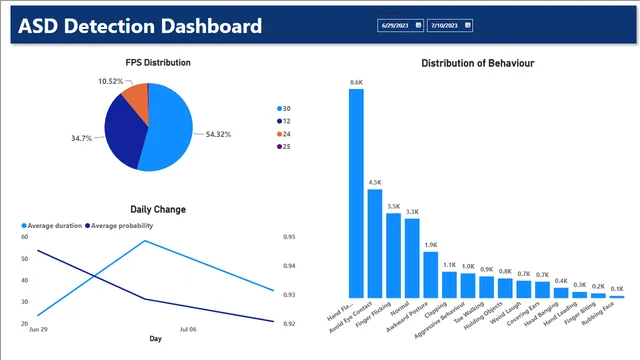Click the 0.4K bar value label

point(561,281)
